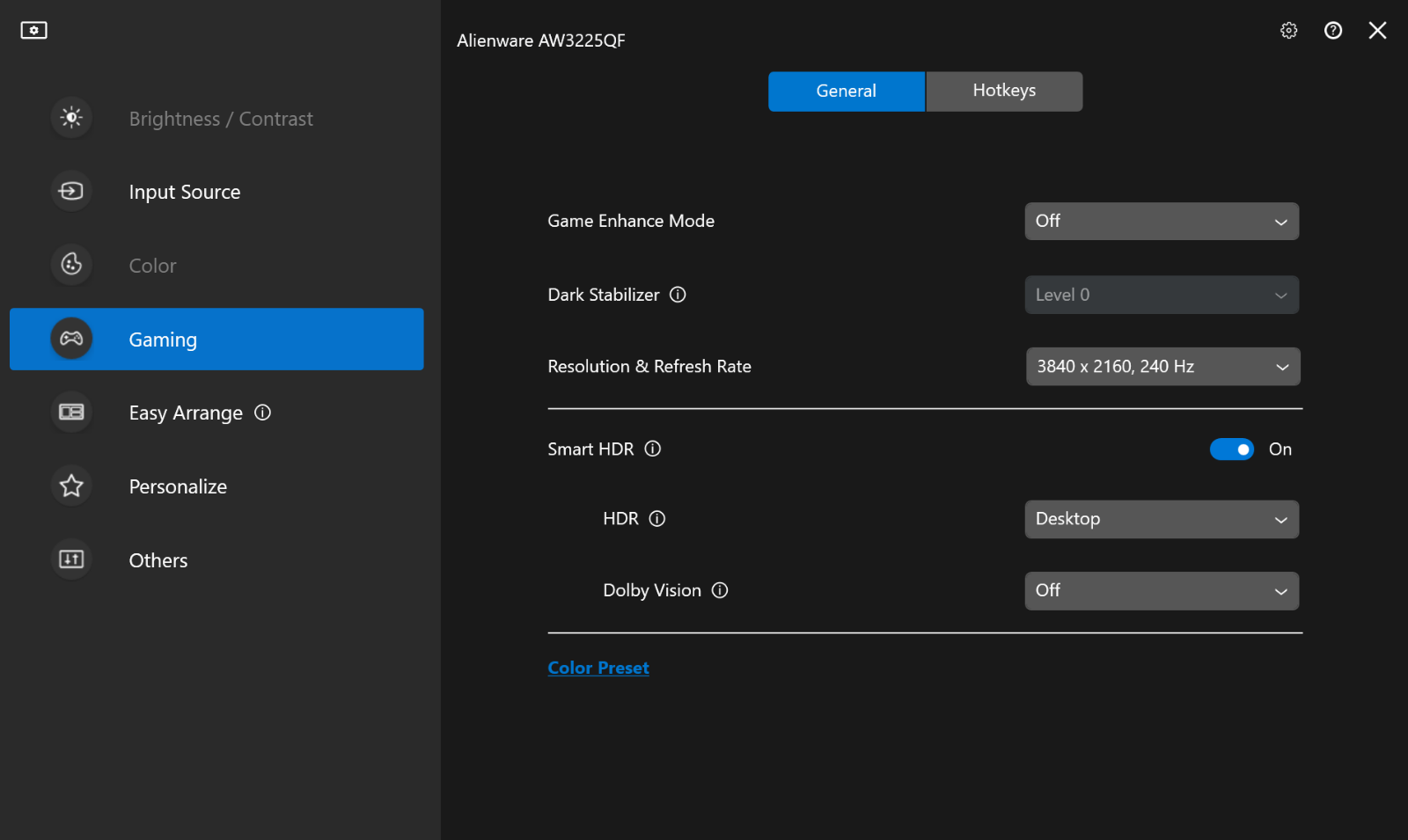Viewport: 1408px width, 840px height.
Task: Select Gaming in the sidebar
Action: 216,340
